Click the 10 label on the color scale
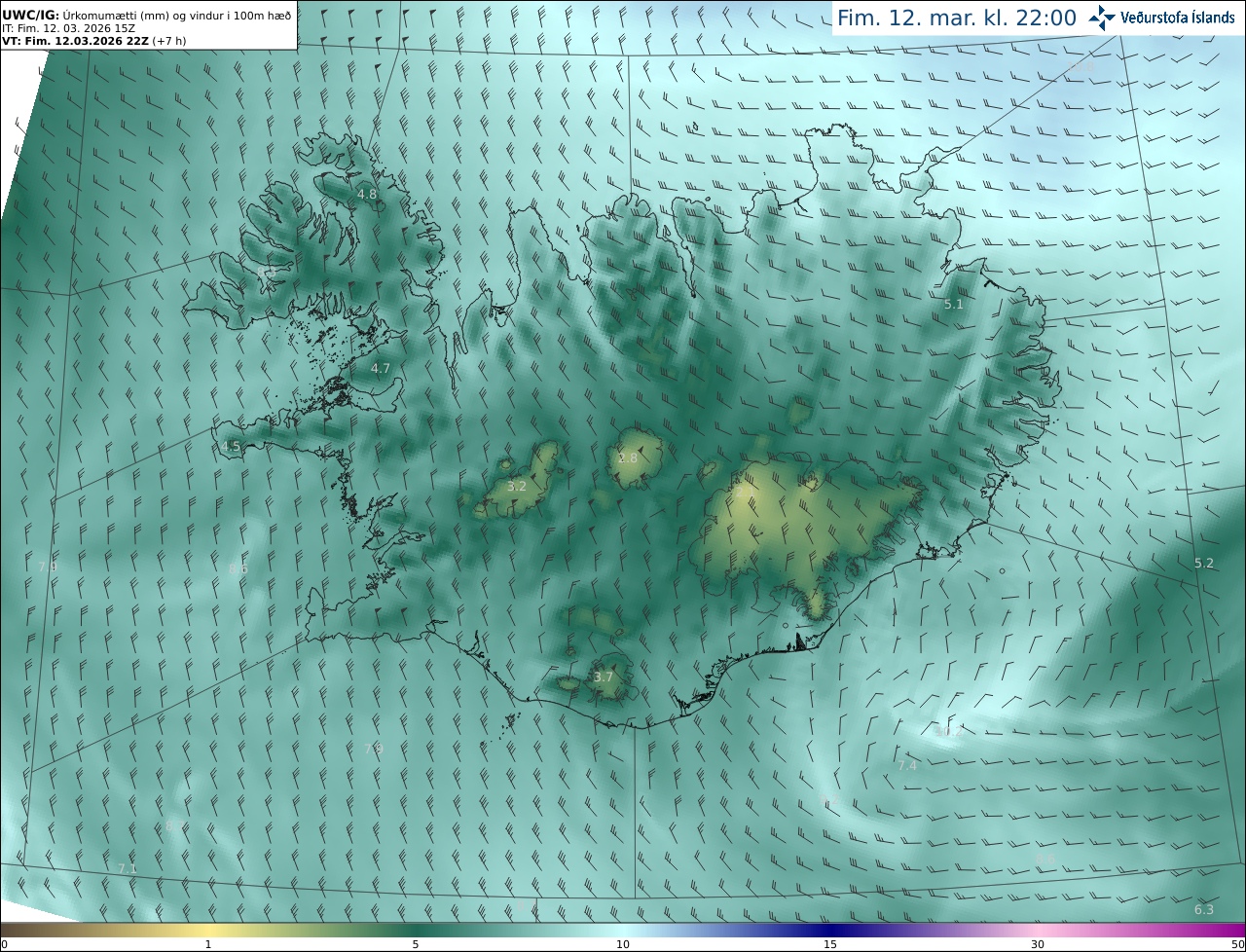 click(623, 944)
